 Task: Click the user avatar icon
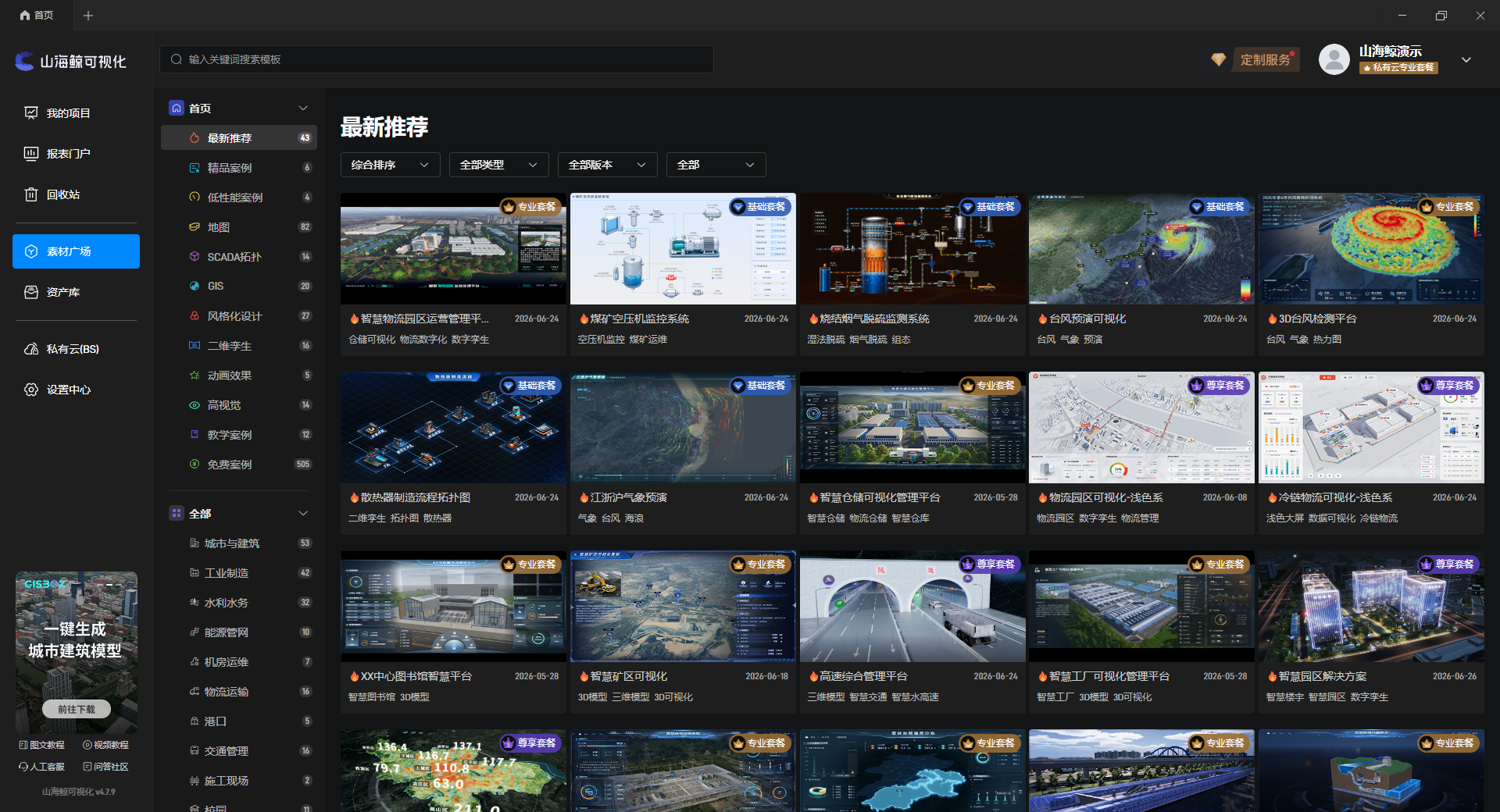click(x=1334, y=59)
